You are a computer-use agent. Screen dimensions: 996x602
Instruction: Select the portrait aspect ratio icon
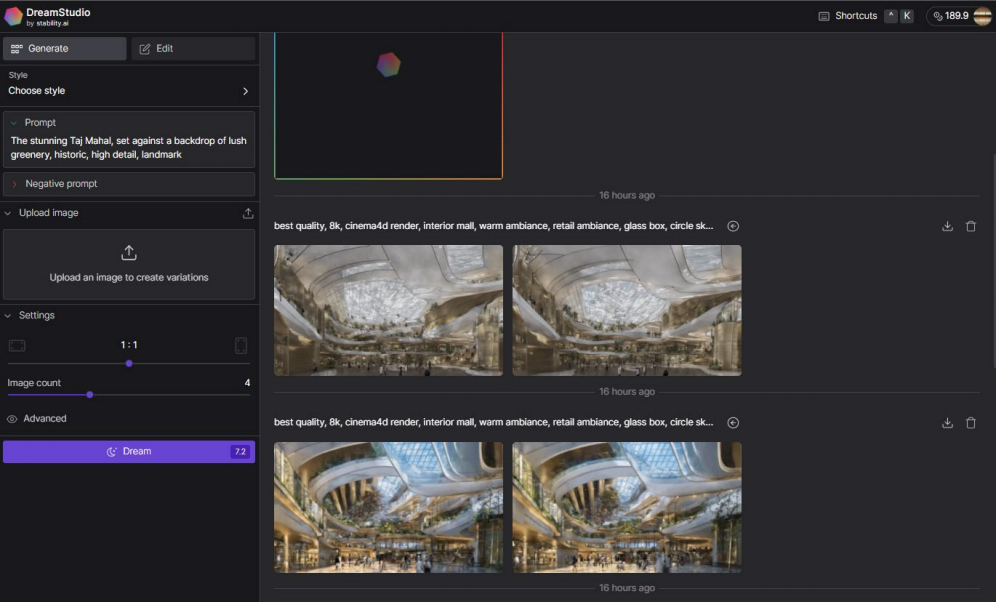pos(241,345)
